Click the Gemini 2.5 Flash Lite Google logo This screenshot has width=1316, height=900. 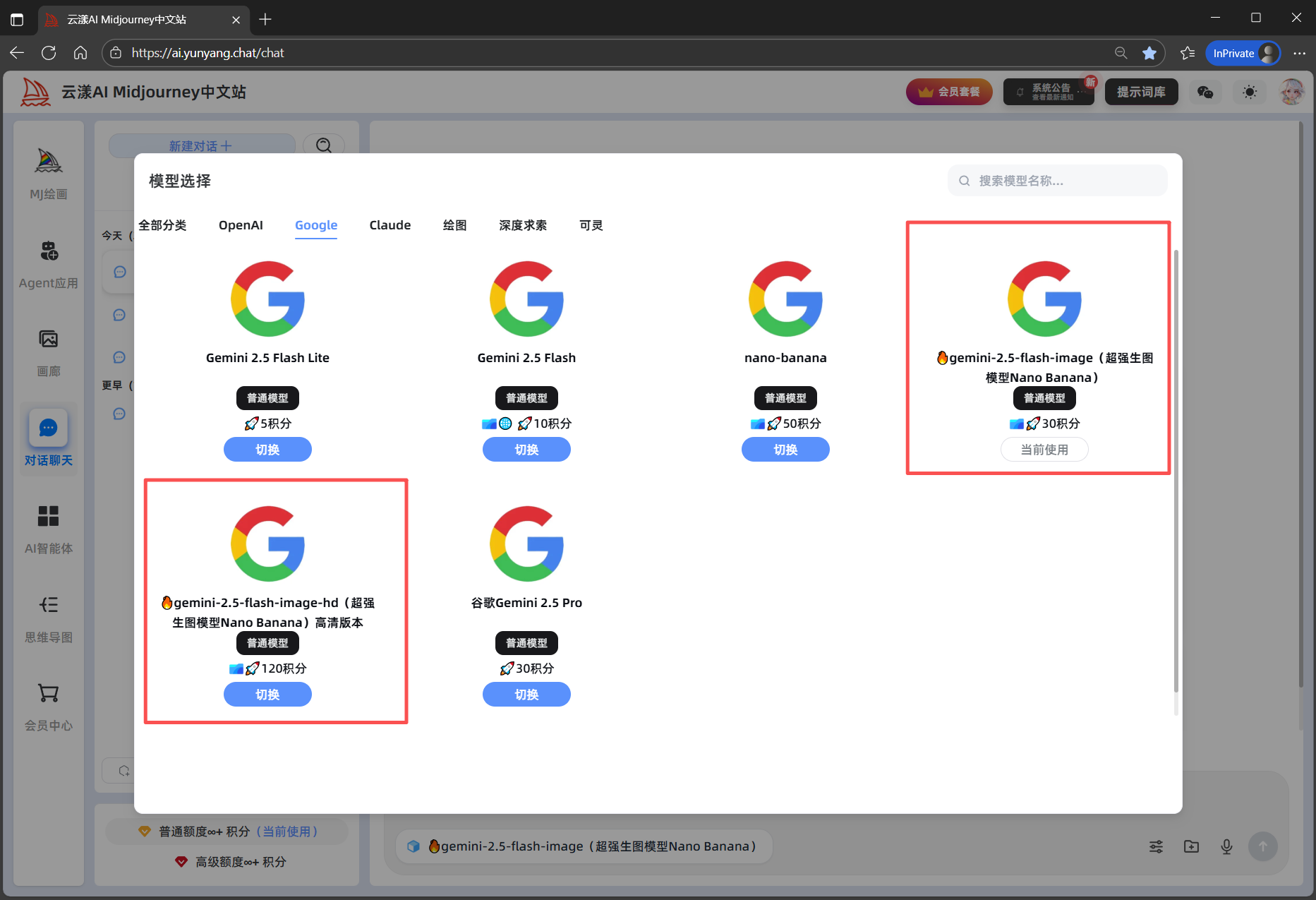267,299
